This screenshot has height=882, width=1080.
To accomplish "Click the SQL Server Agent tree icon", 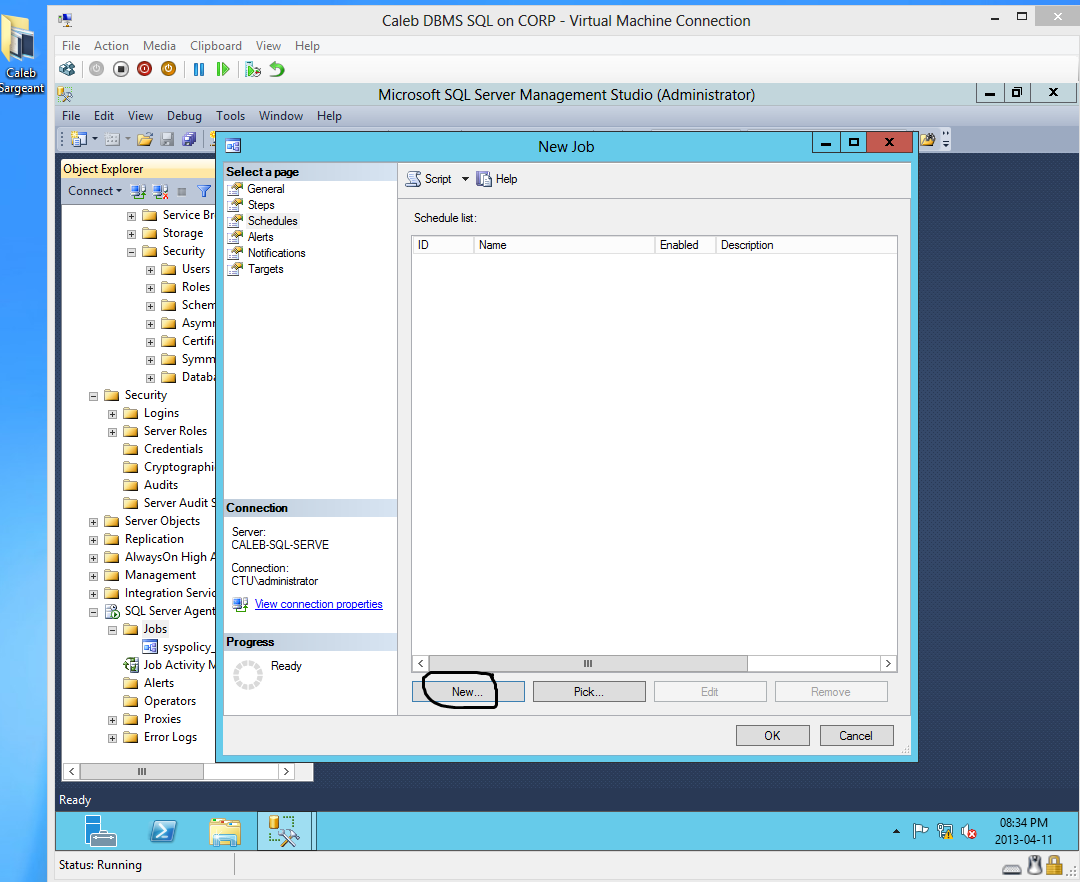I will 112,611.
